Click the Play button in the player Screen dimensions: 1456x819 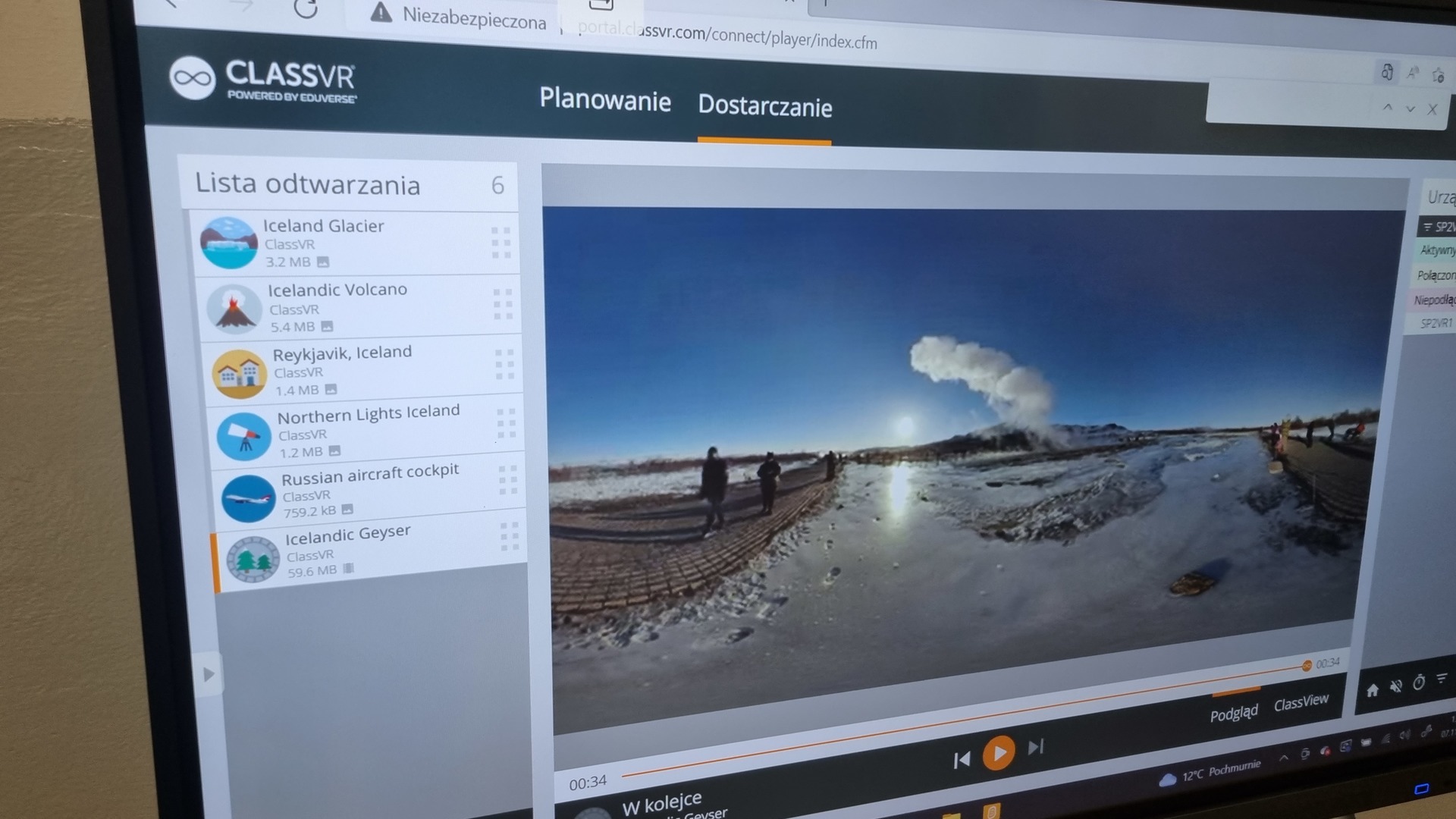[999, 753]
